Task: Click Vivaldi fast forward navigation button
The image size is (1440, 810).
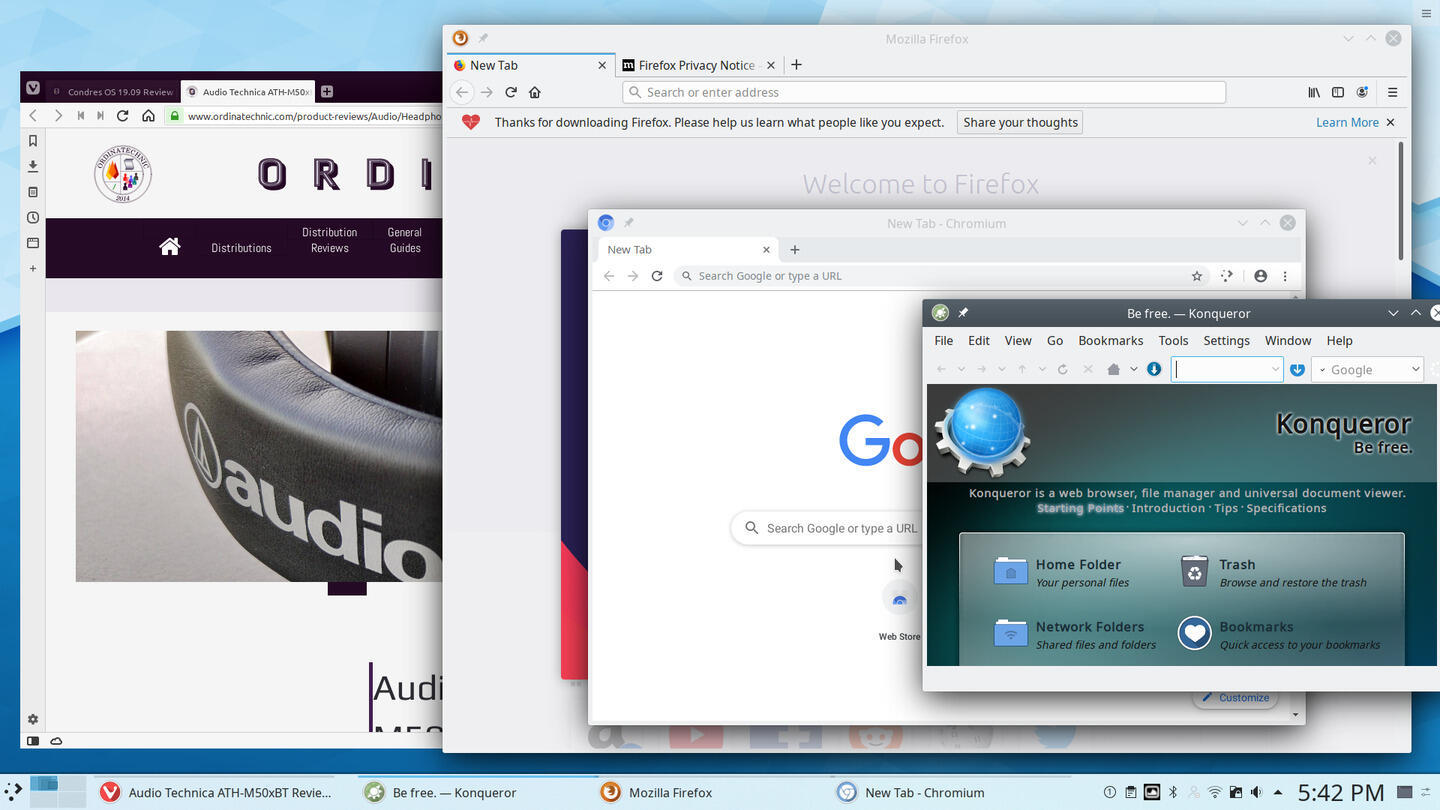Action: pyautogui.click(x=100, y=116)
